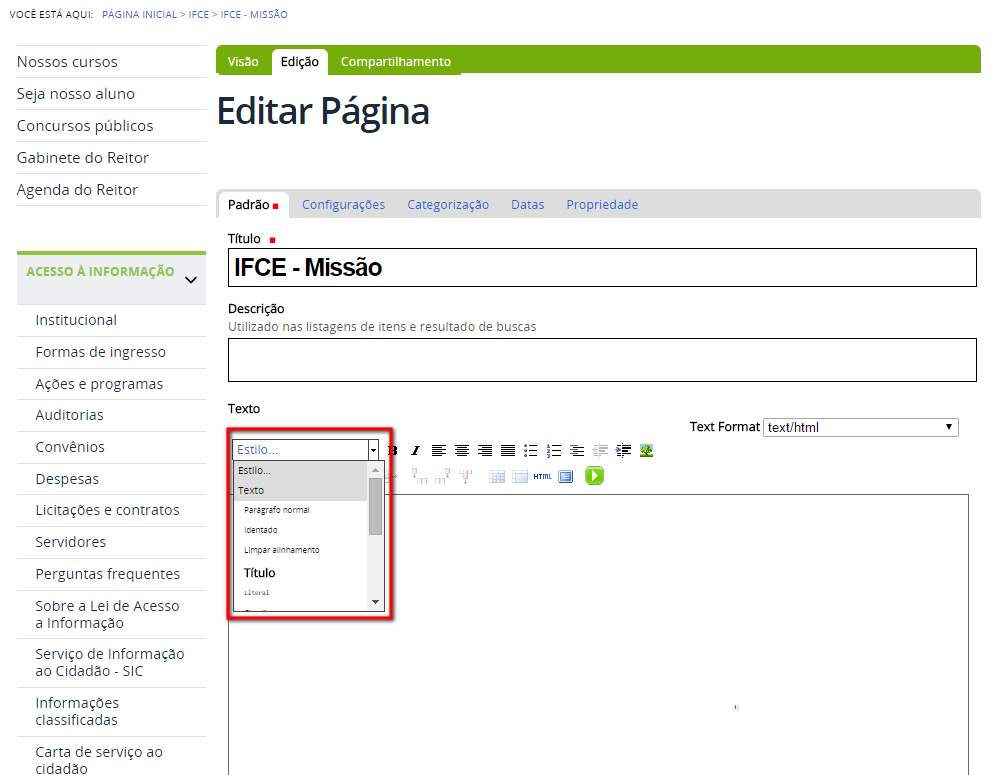Viewport: 996px width, 775px height.
Task: Open Despesas sidebar item
Action: [67, 479]
